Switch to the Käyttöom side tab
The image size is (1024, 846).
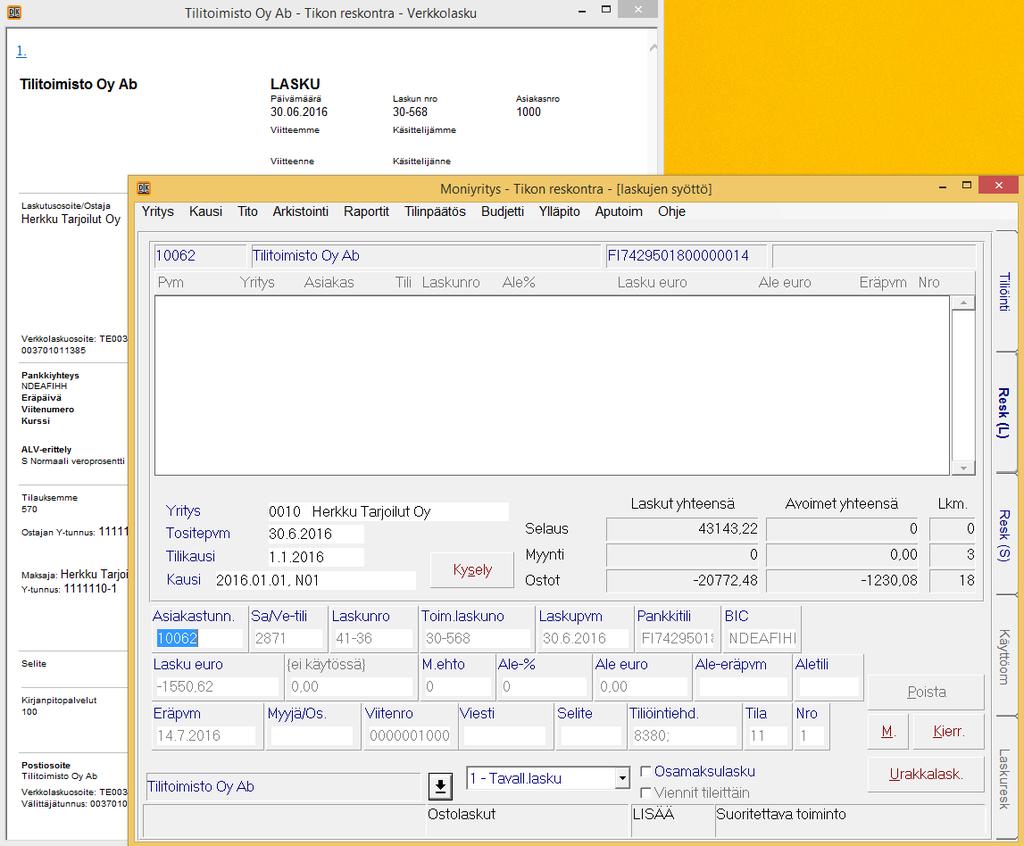(x=1004, y=656)
